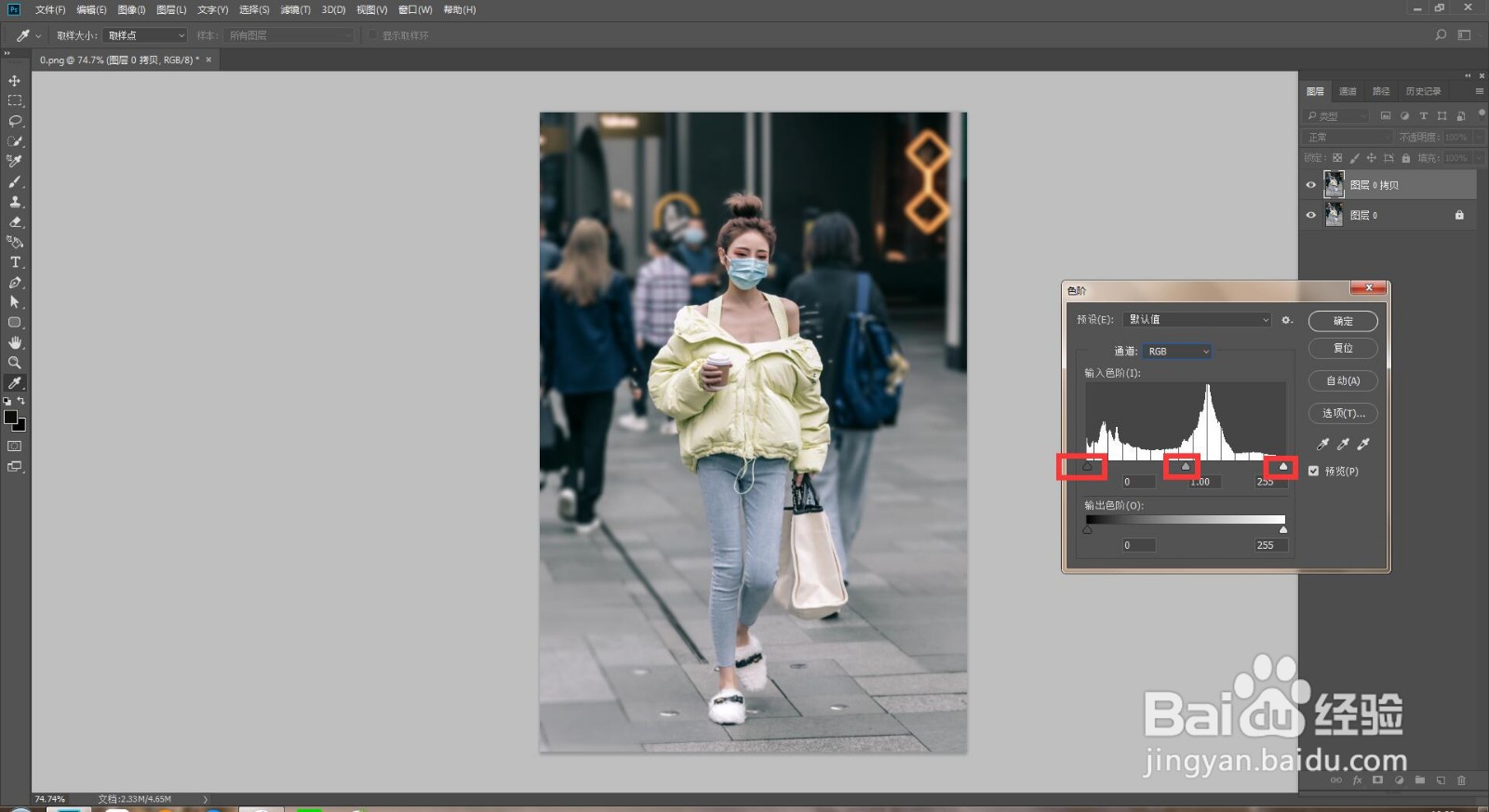Open the 窗口(W) menu

tap(415, 9)
